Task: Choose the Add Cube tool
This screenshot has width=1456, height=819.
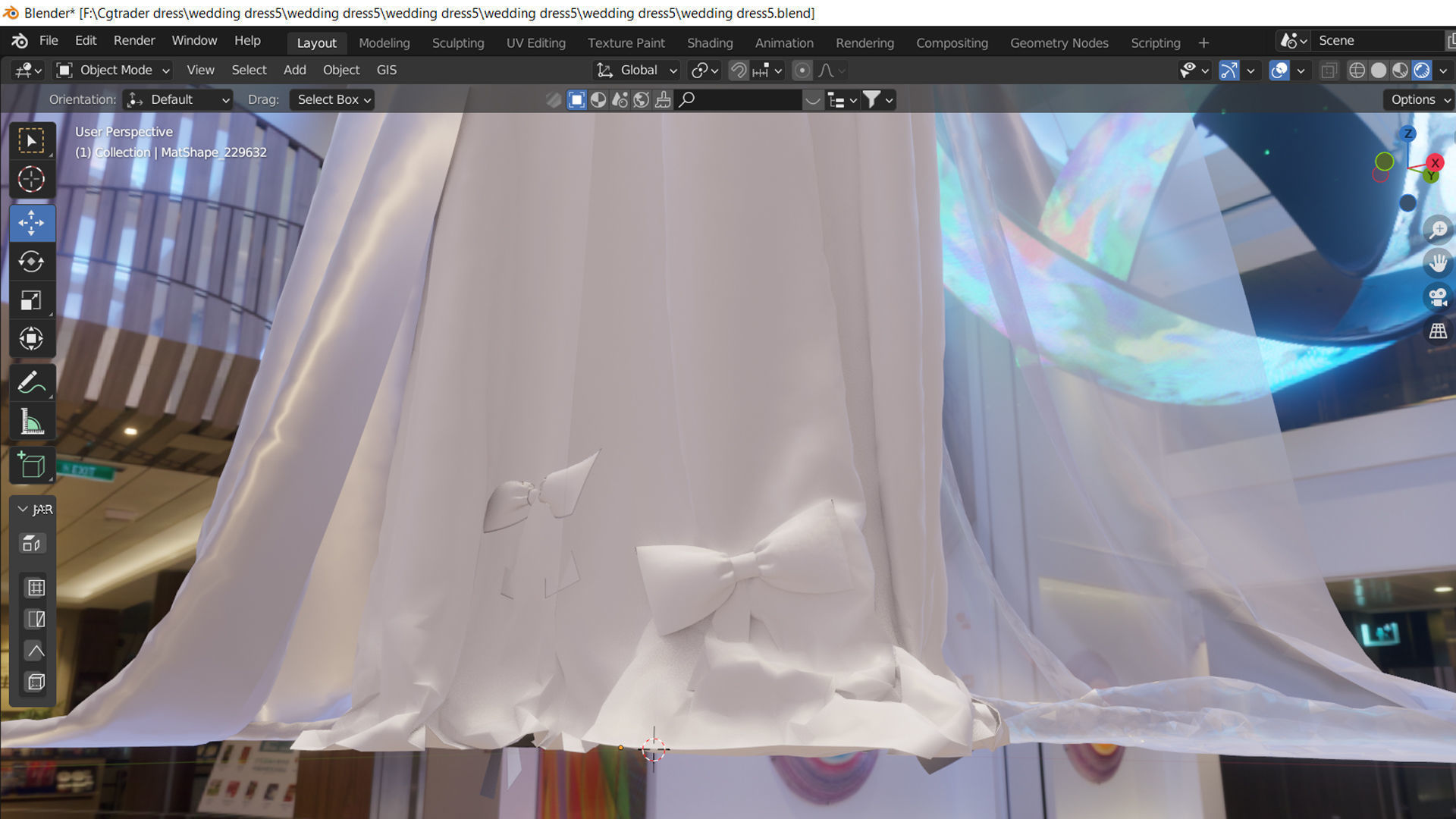Action: [31, 465]
